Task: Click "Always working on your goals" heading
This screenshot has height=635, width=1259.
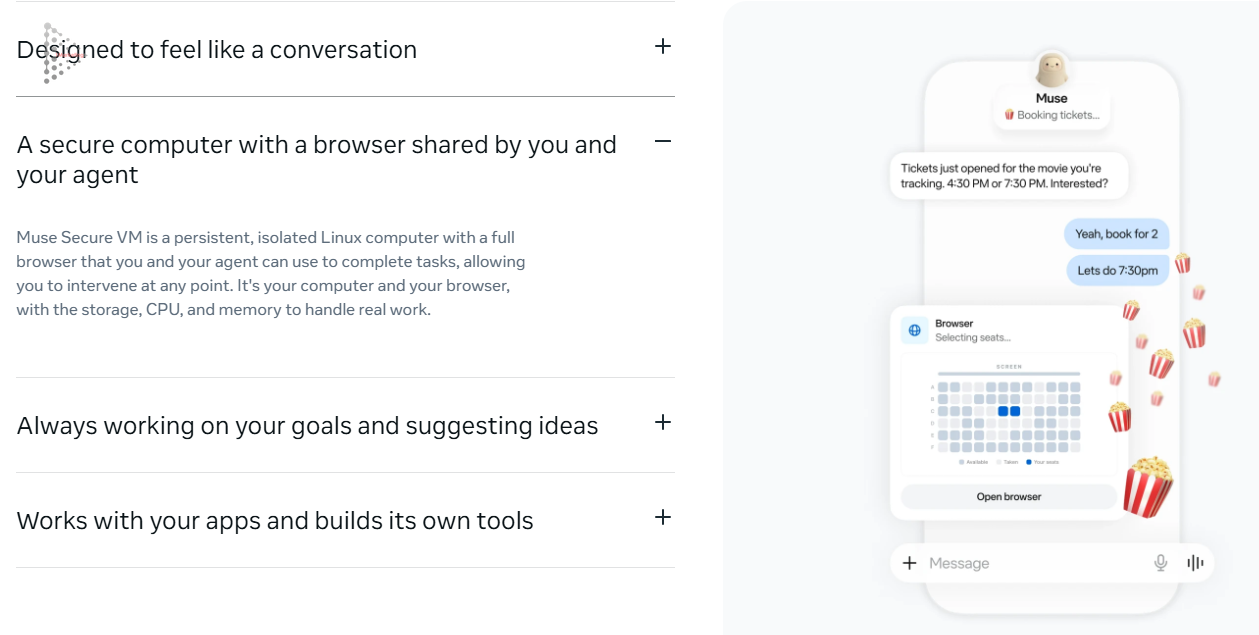Action: [x=308, y=425]
